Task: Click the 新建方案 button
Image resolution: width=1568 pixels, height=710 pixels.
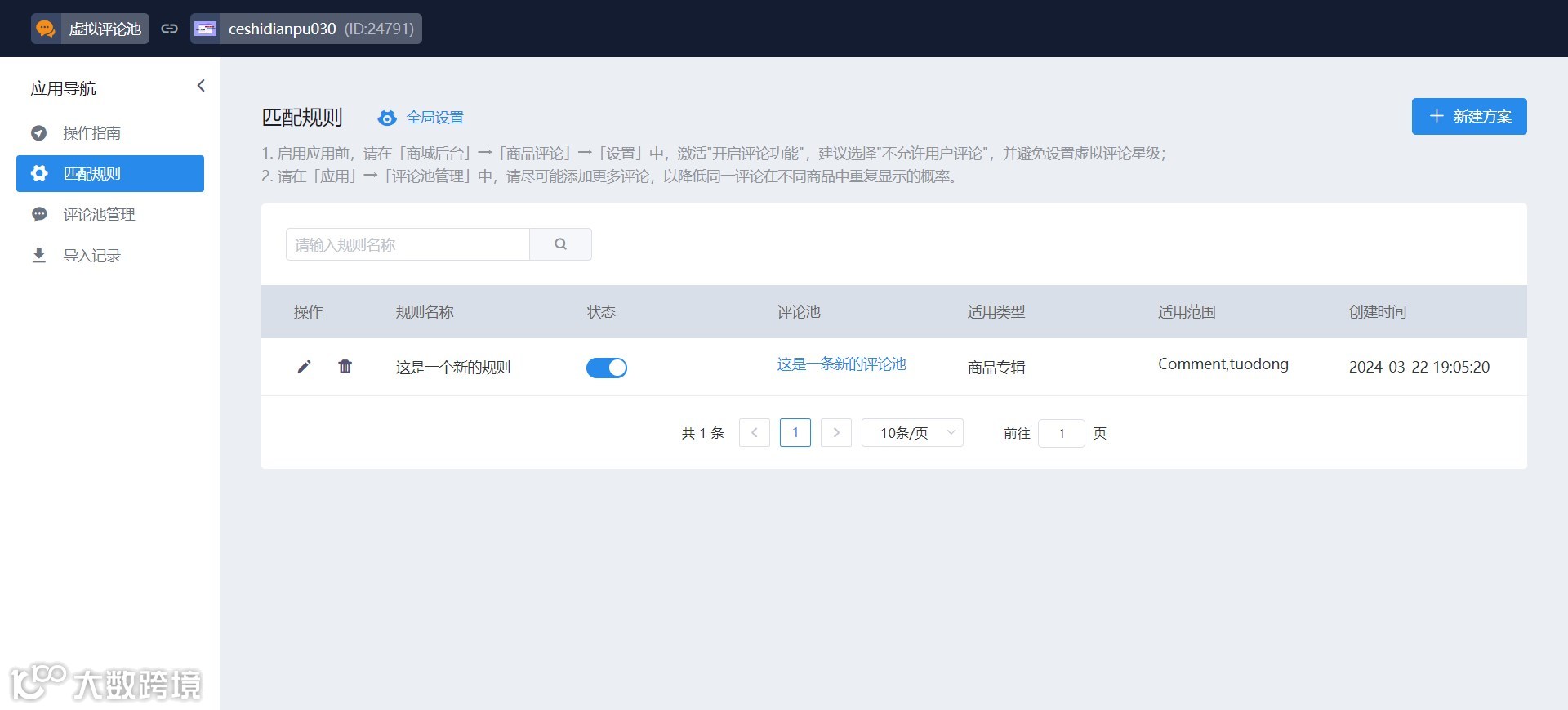Action: [x=1469, y=116]
